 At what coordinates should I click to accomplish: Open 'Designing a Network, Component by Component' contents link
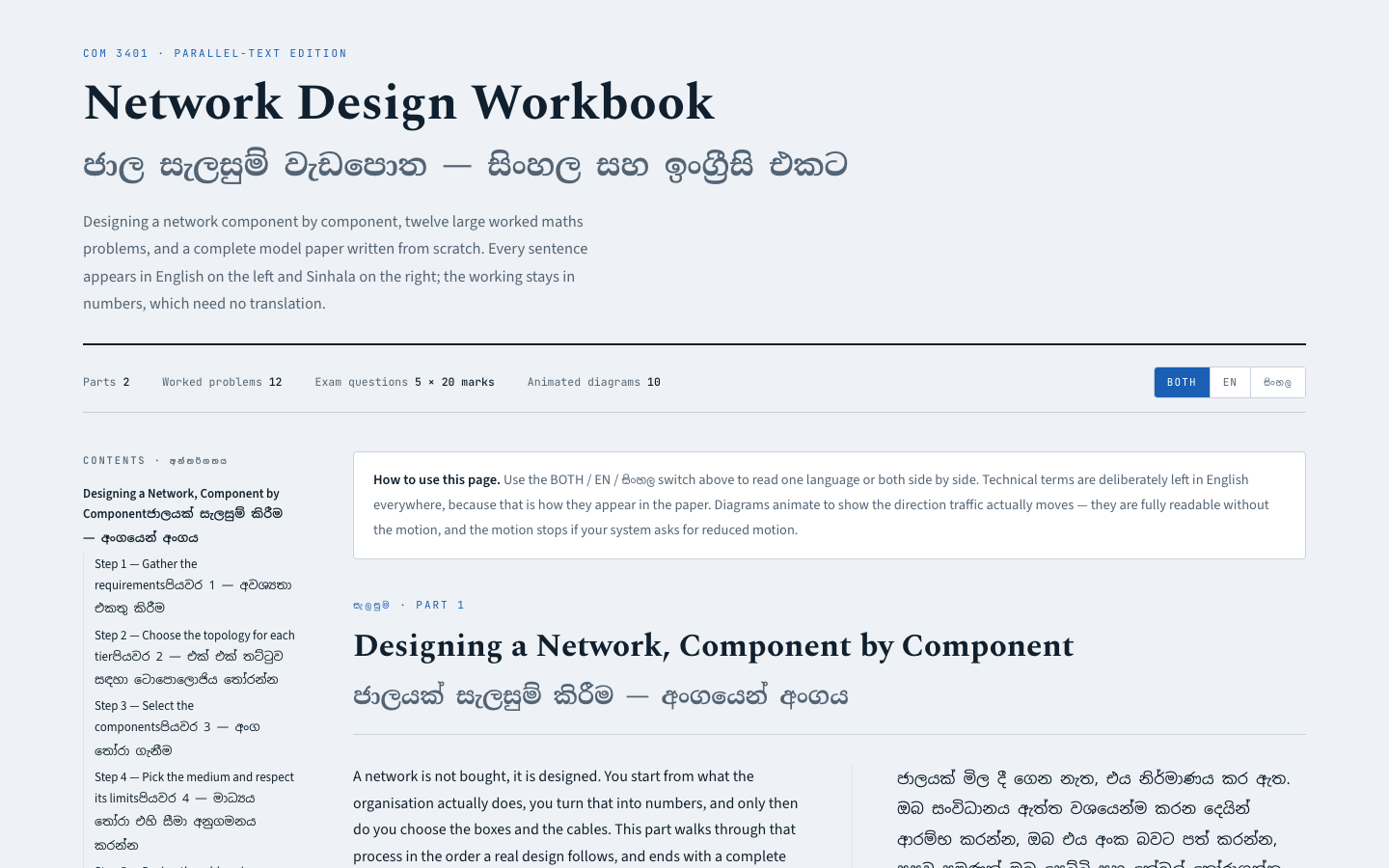click(x=183, y=515)
